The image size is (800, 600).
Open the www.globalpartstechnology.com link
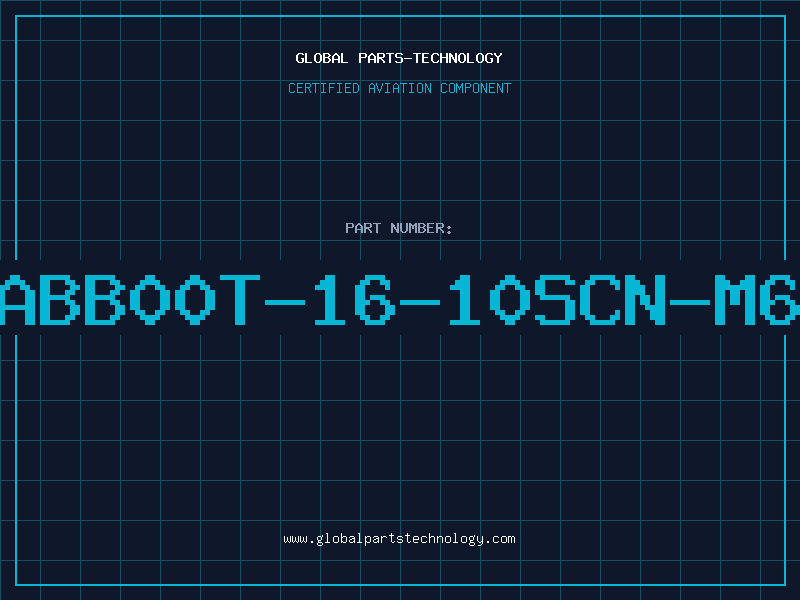[x=399, y=539]
